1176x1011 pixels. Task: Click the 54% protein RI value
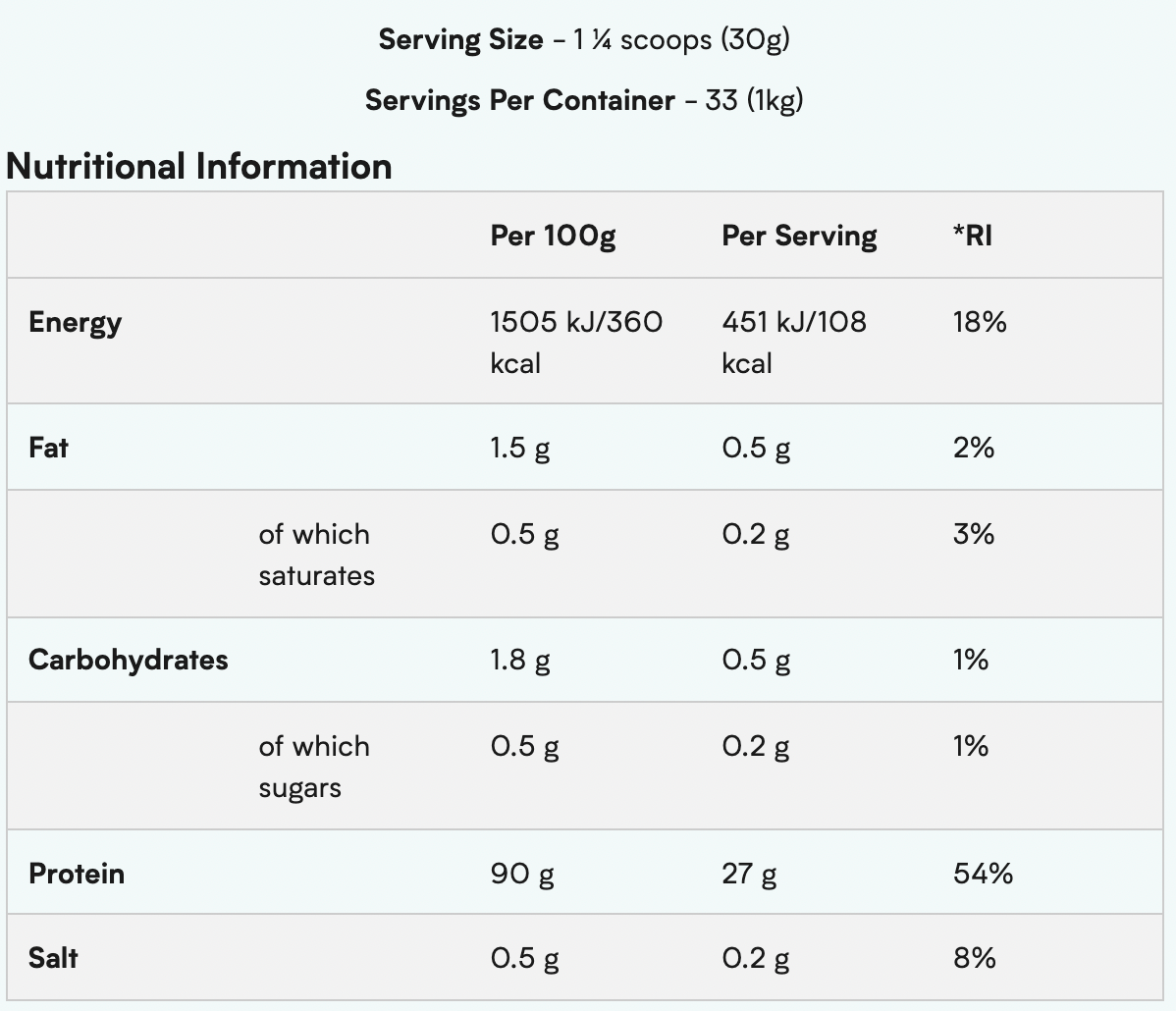click(983, 874)
